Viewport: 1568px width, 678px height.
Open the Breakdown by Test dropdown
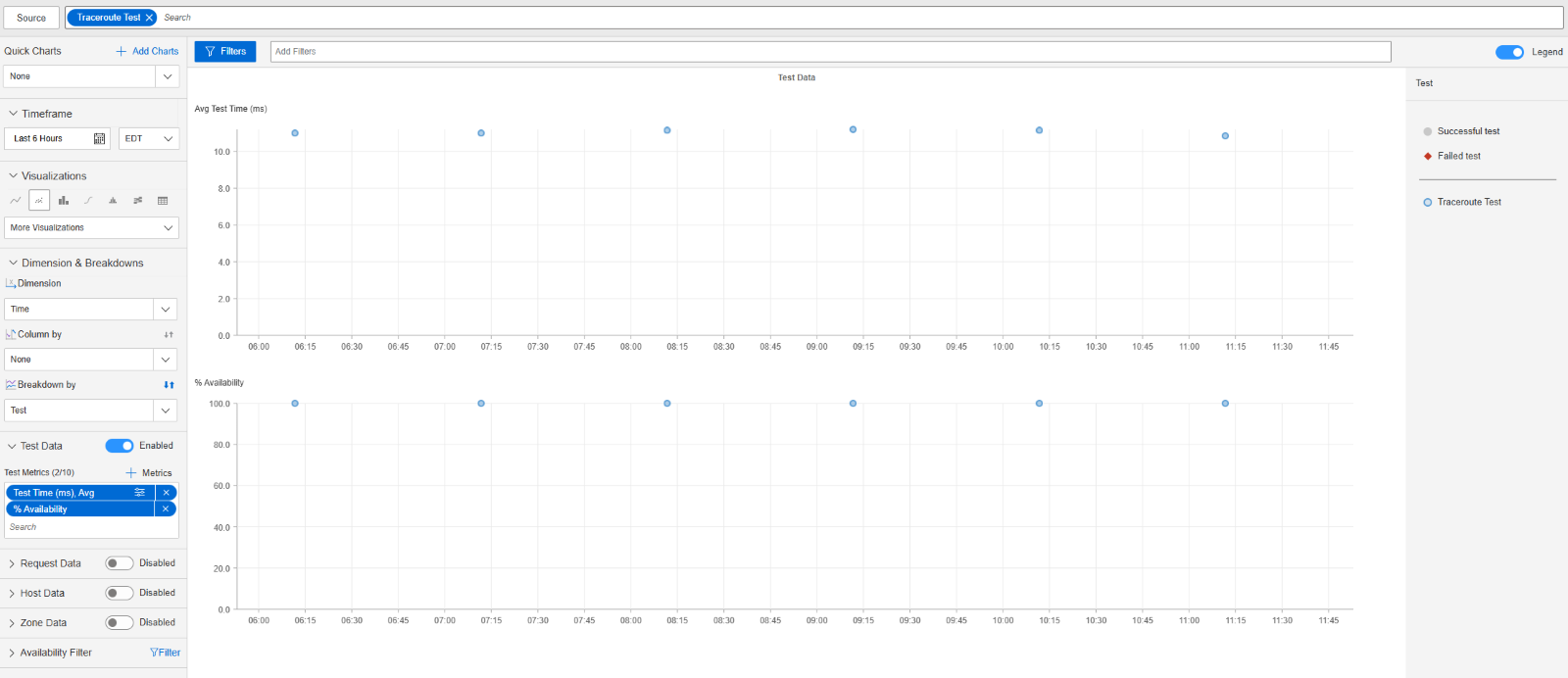coord(90,411)
